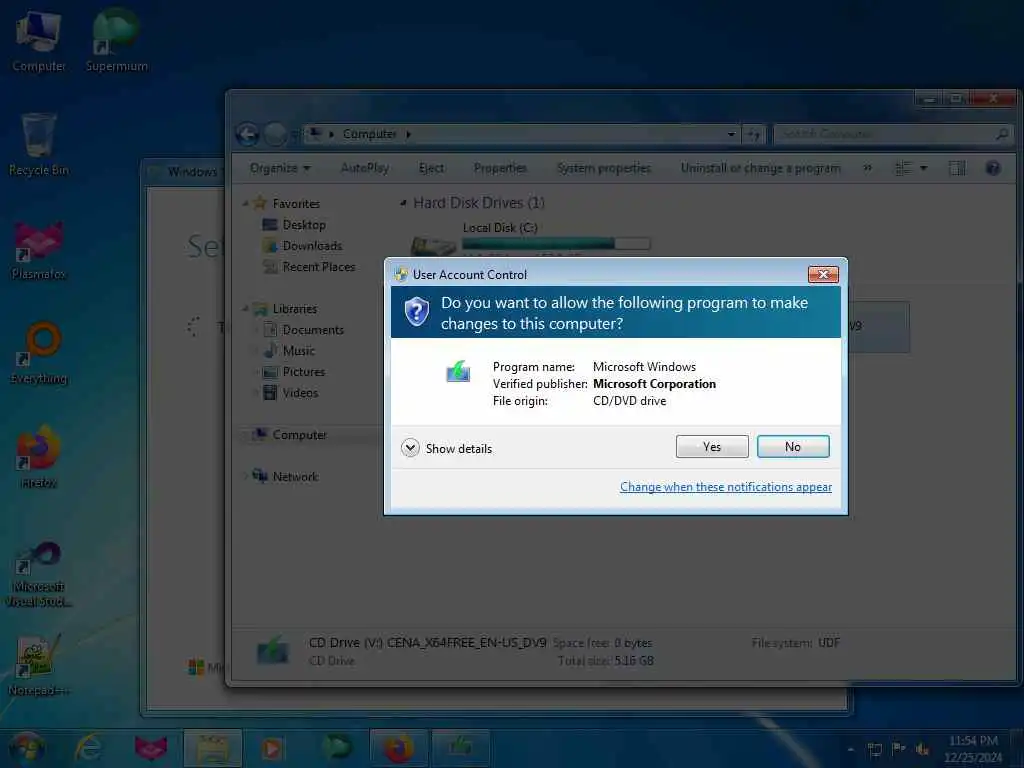Expand Show details chevron

tap(410, 448)
